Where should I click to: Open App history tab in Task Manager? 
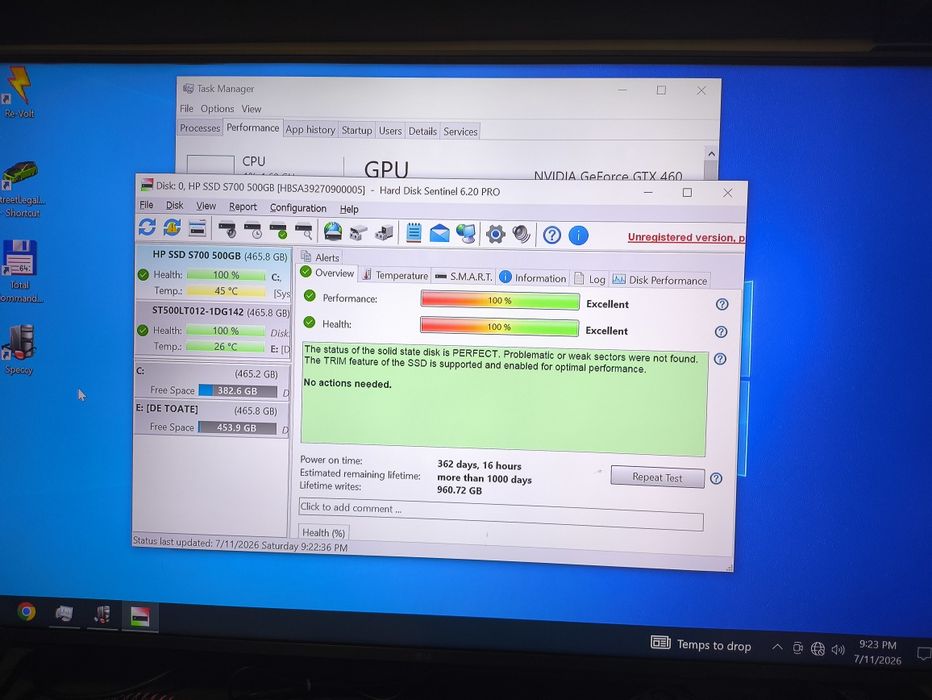(310, 130)
